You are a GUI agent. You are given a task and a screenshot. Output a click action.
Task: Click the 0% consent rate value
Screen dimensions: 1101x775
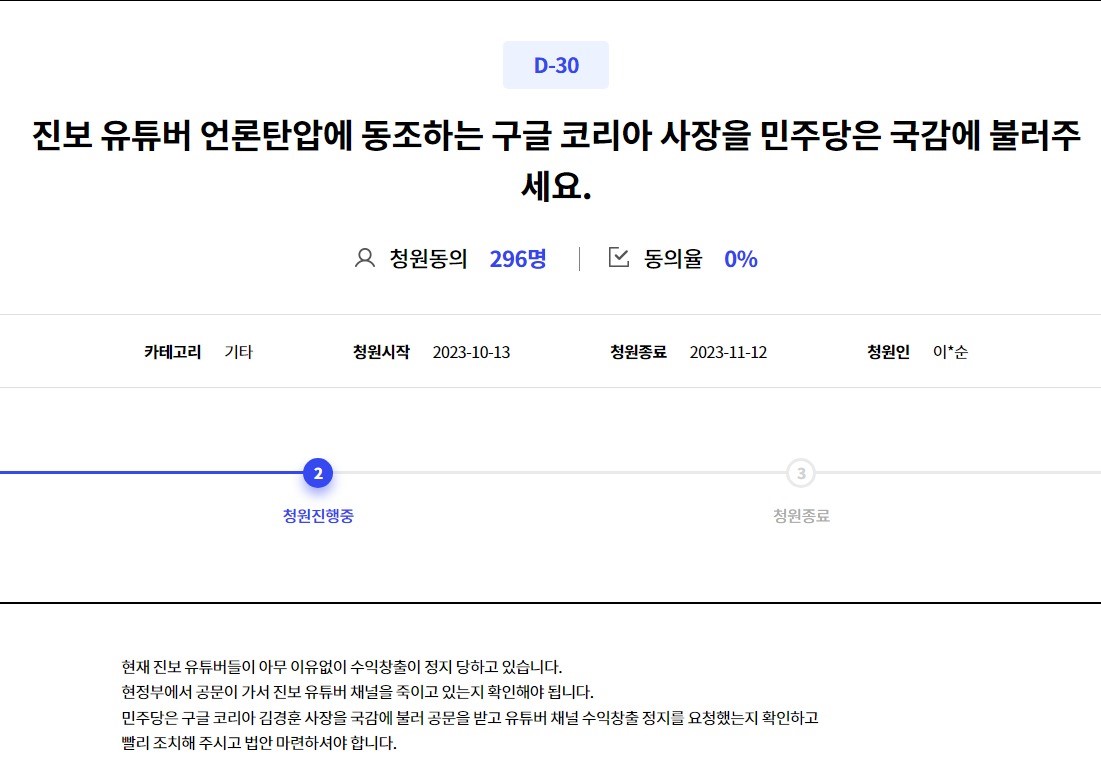(741, 259)
